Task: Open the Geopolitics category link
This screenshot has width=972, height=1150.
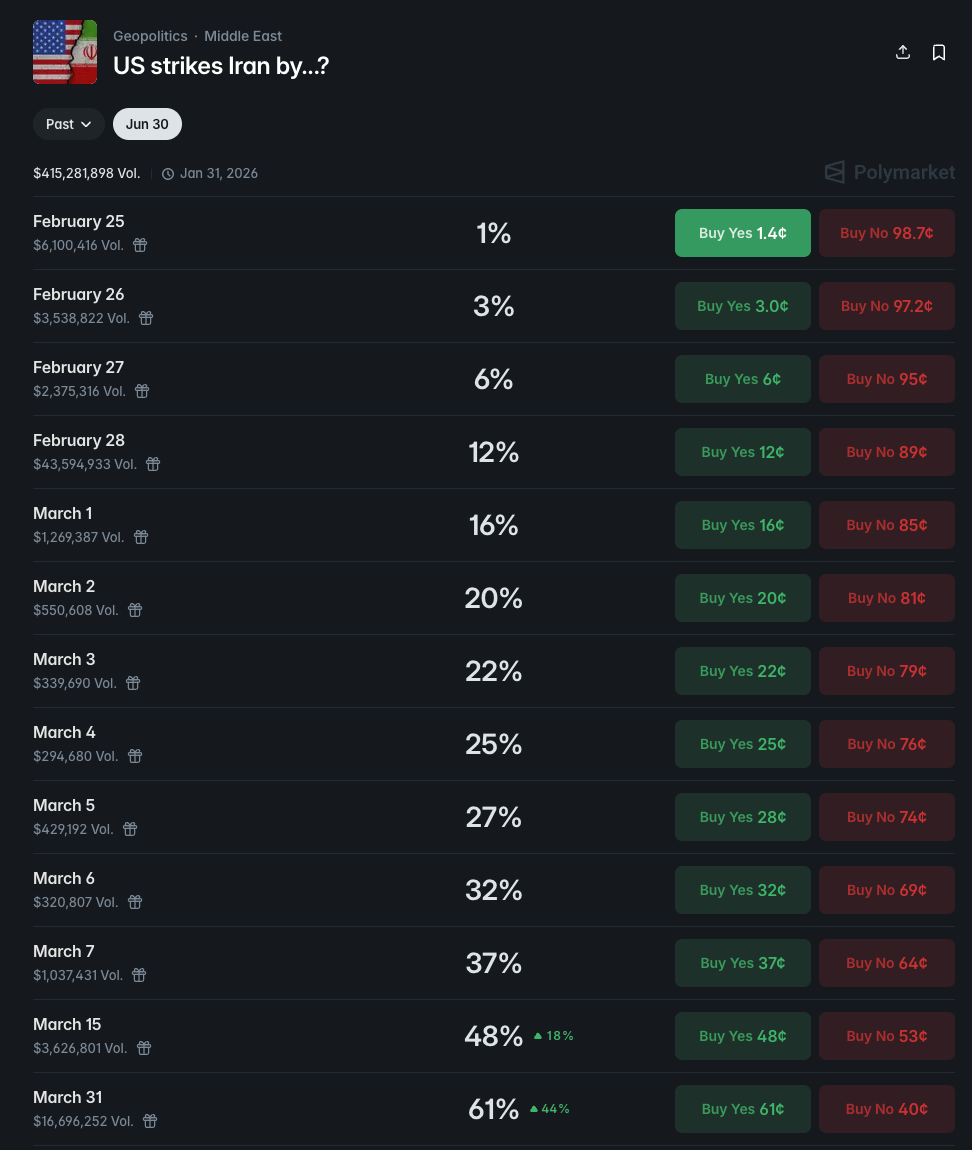Action: [150, 36]
